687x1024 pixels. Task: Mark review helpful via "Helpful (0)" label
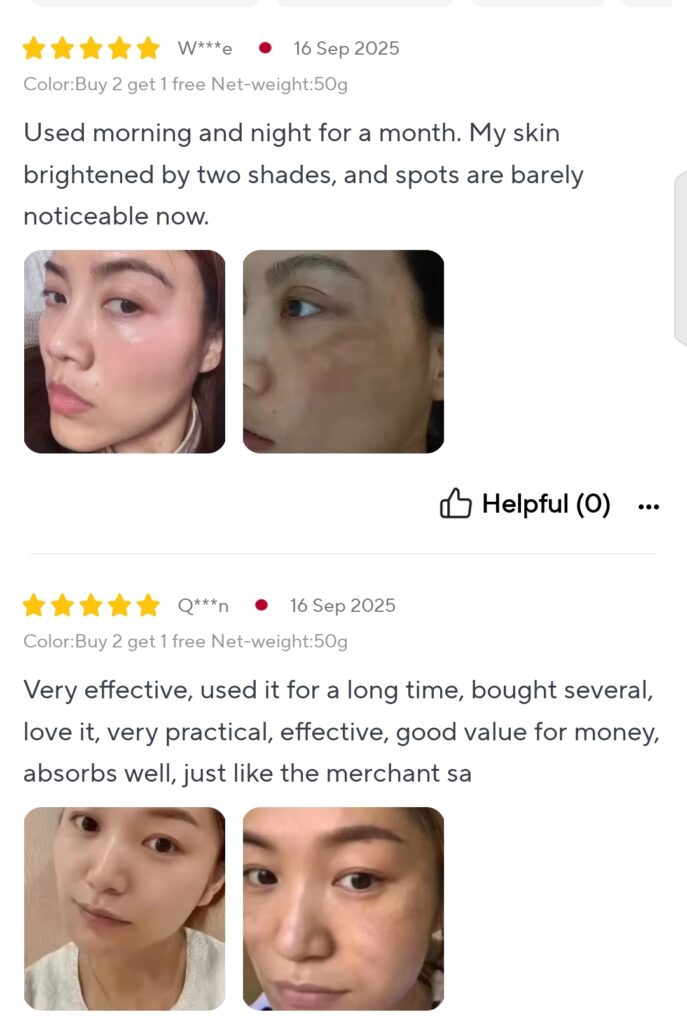click(546, 504)
